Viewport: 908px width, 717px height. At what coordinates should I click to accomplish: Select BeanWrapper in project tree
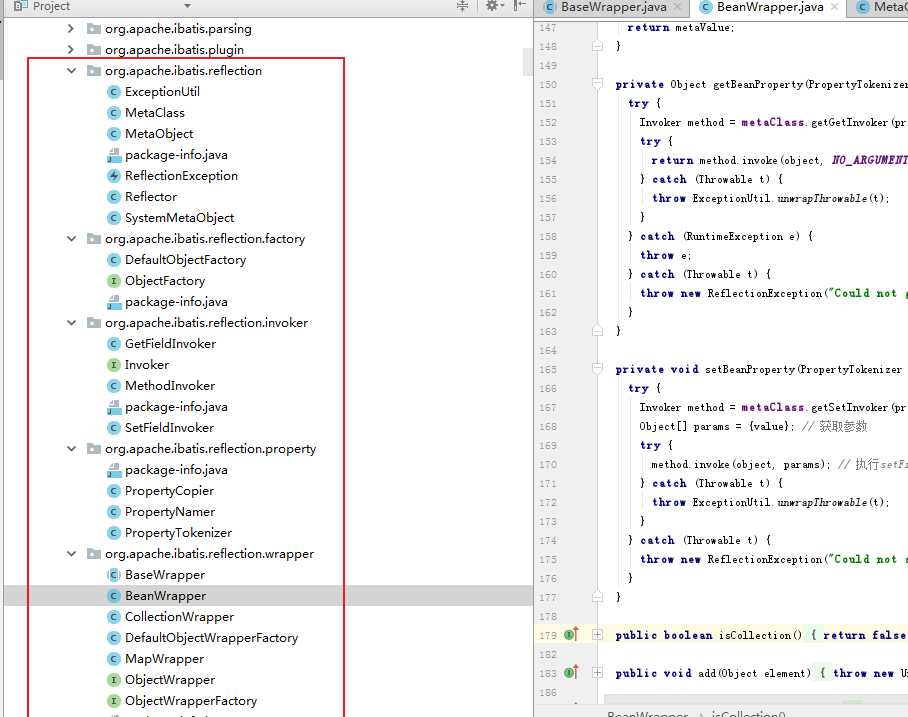[166, 596]
